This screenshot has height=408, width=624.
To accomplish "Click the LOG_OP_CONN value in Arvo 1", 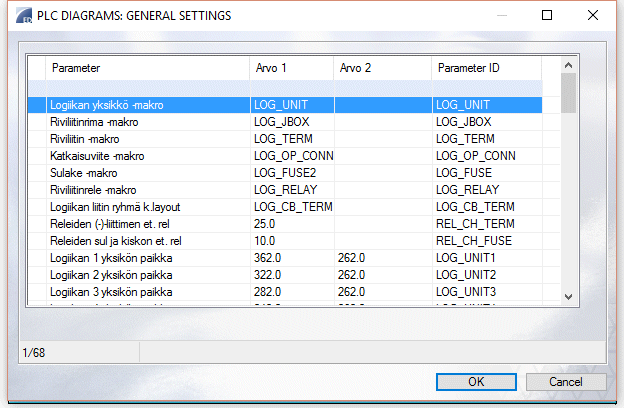I will point(292,155).
